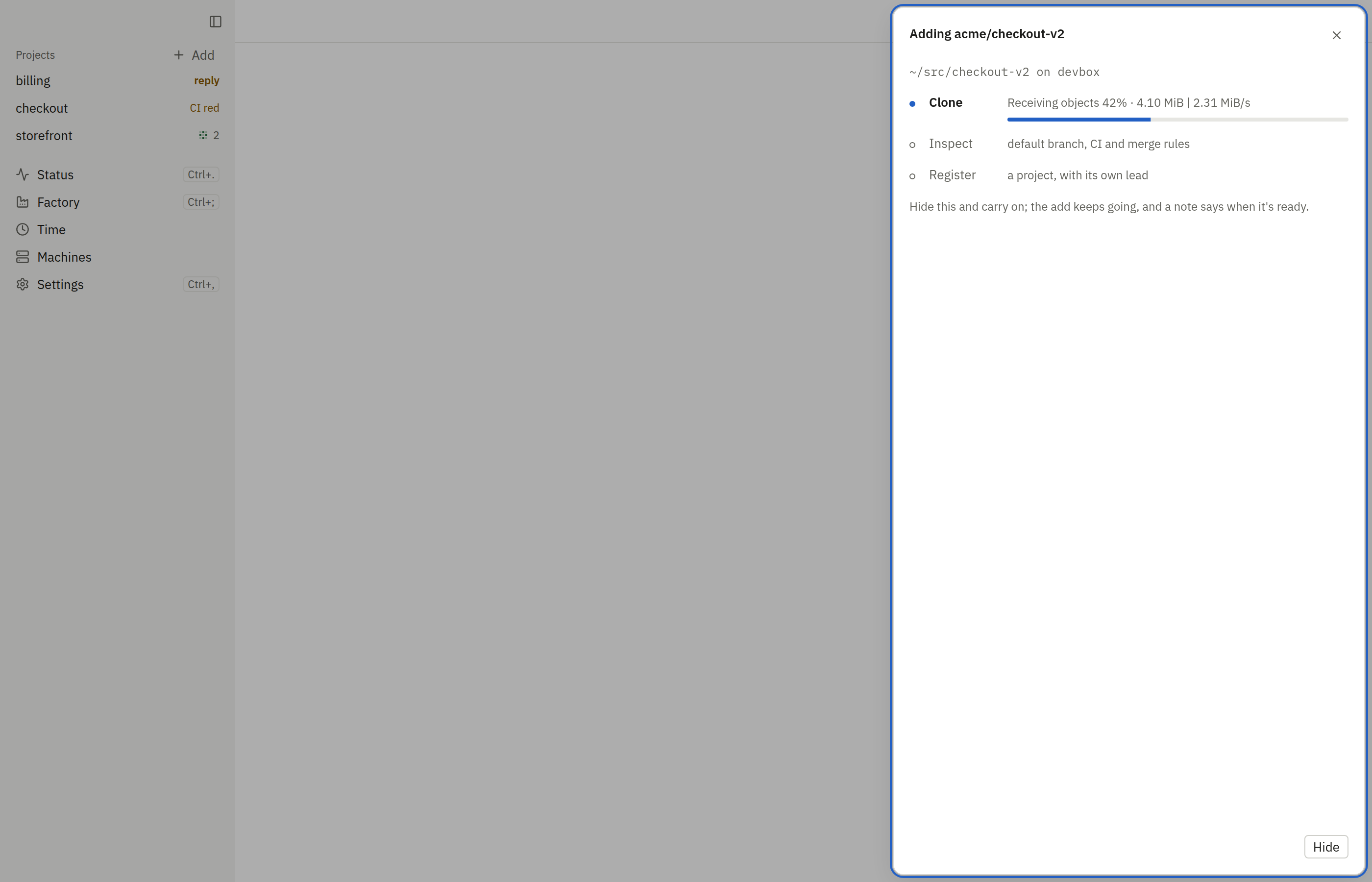Select the Inspect step label

[951, 145]
